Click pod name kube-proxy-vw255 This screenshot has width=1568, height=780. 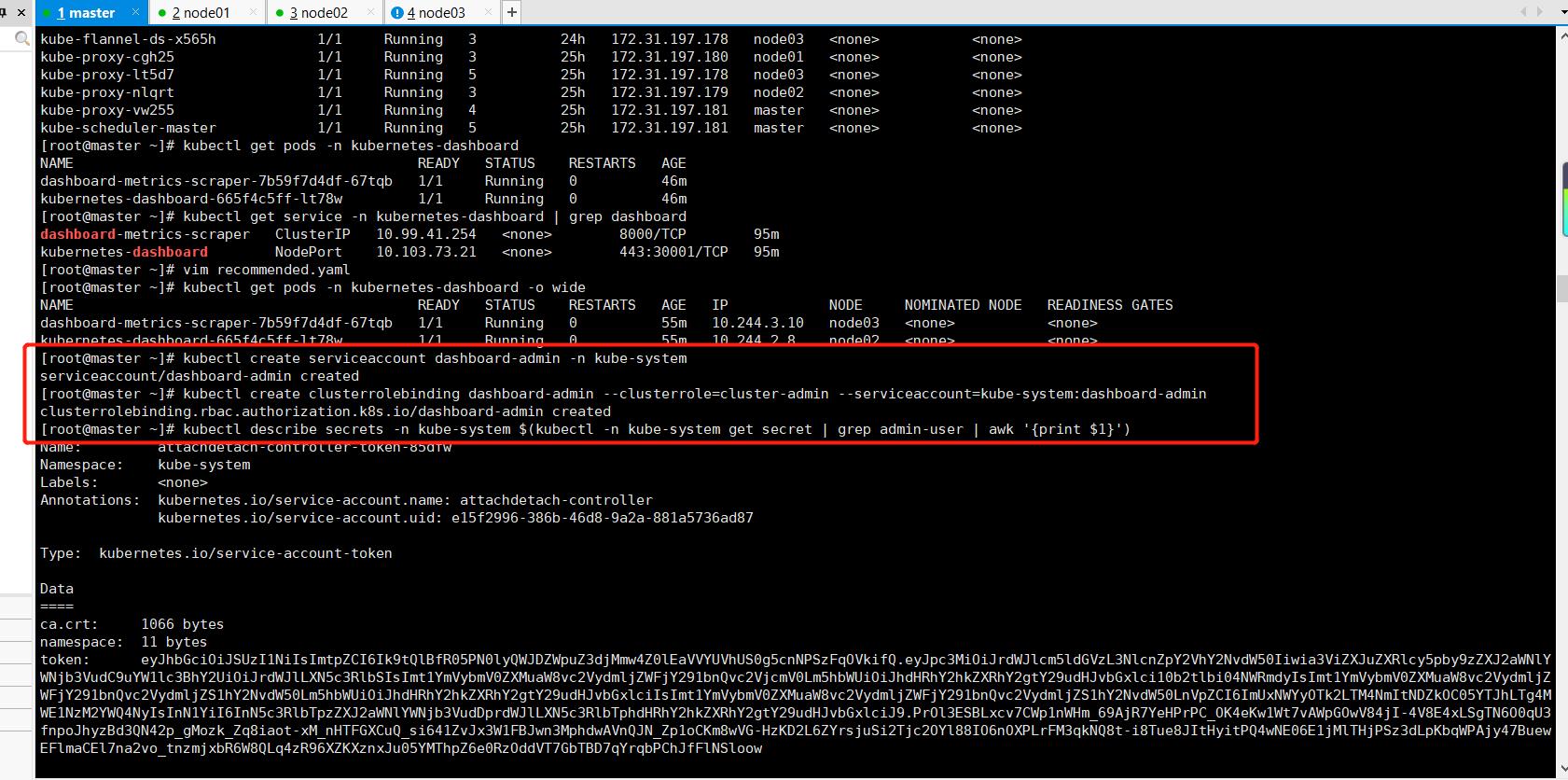[107, 110]
